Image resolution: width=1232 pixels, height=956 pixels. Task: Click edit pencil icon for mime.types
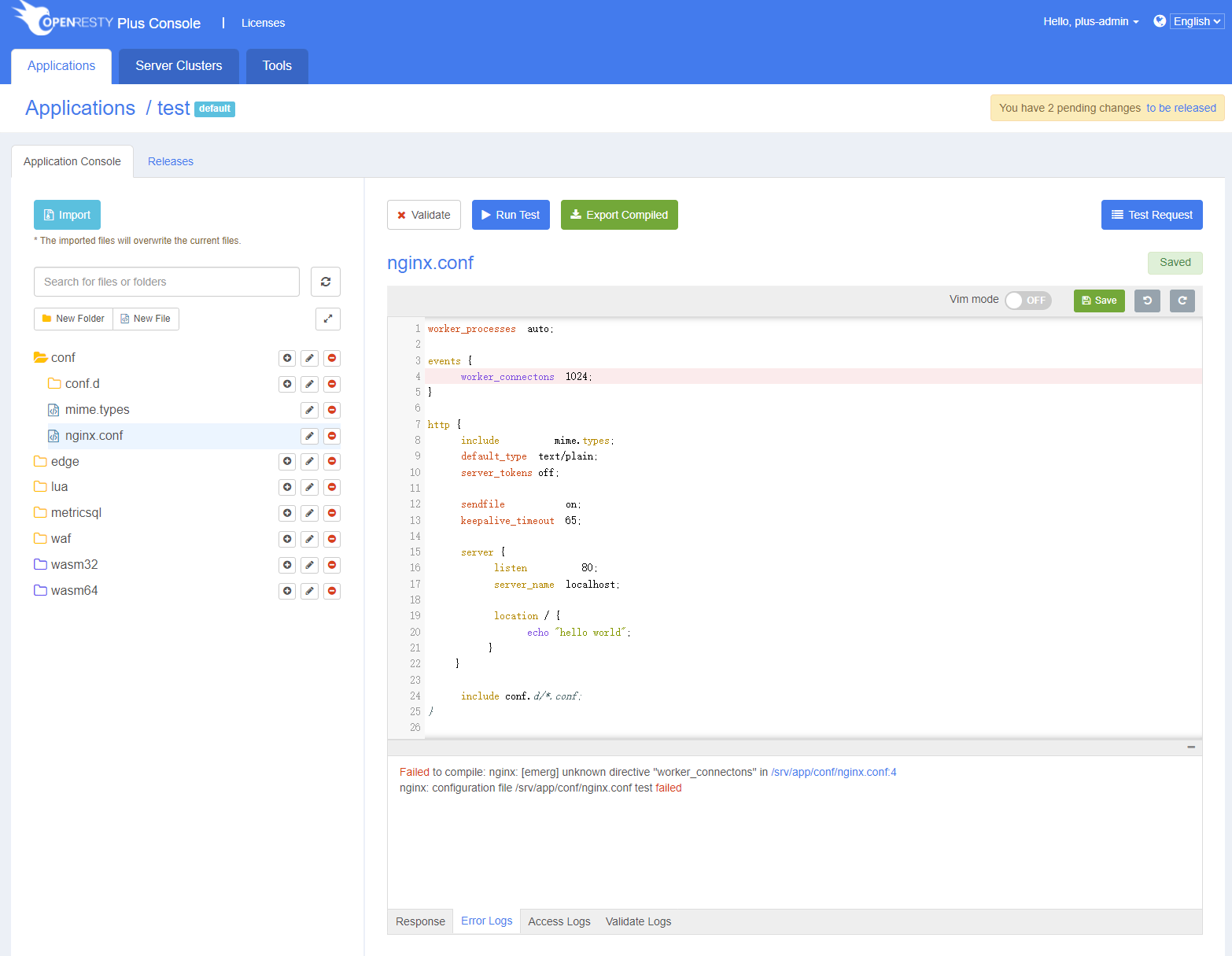click(x=310, y=410)
